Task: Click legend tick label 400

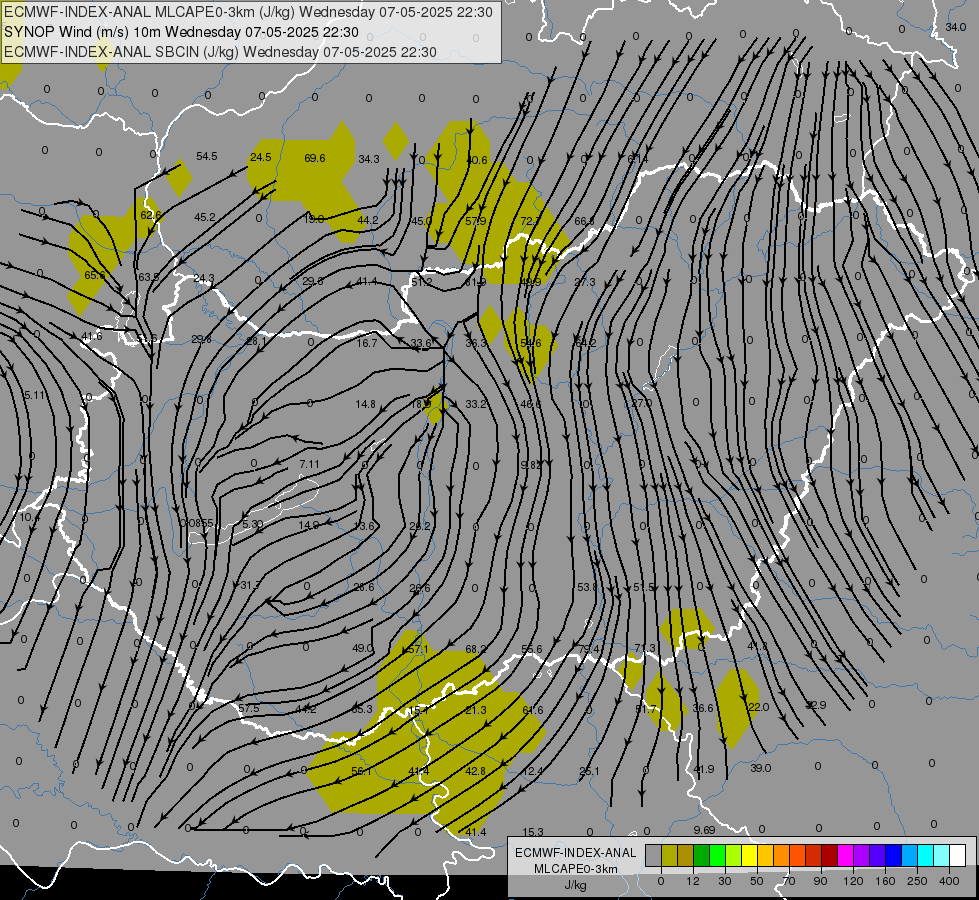Action: 949,881
